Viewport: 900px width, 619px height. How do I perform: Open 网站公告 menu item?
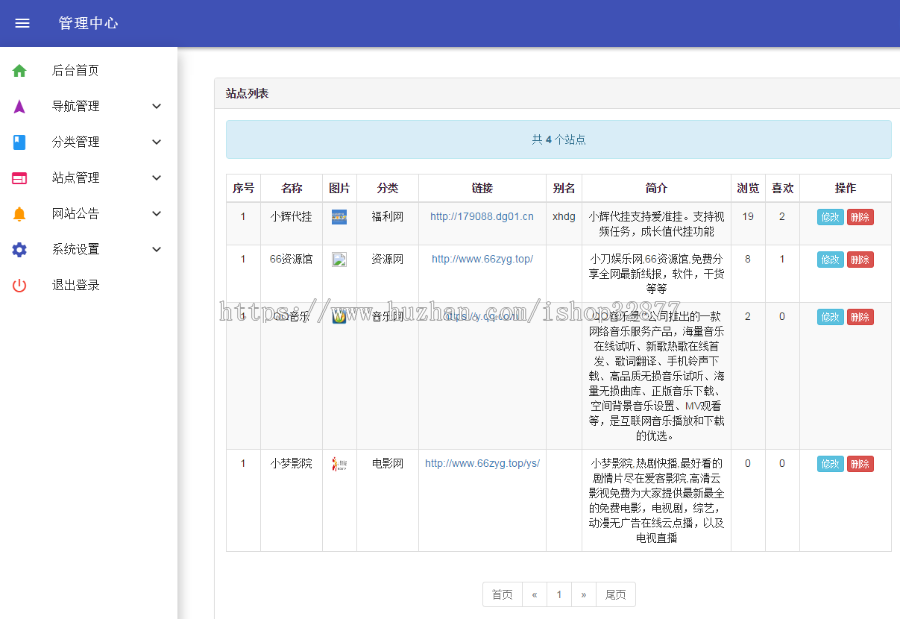click(x=75, y=214)
